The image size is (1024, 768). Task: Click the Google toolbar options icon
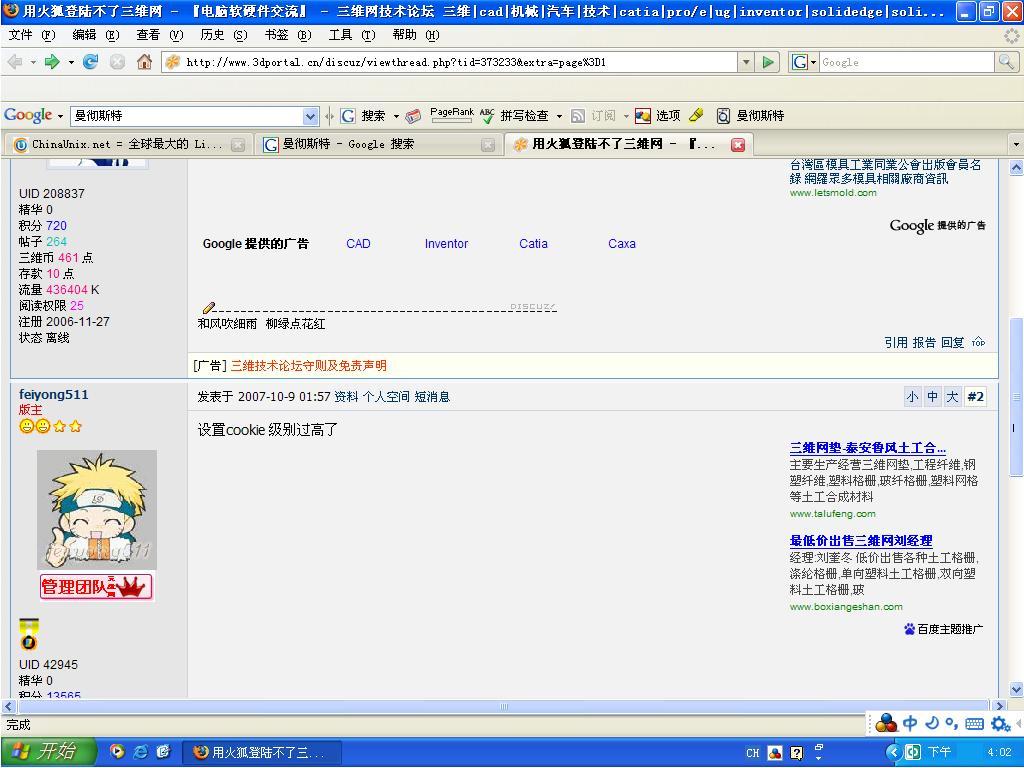pos(643,116)
